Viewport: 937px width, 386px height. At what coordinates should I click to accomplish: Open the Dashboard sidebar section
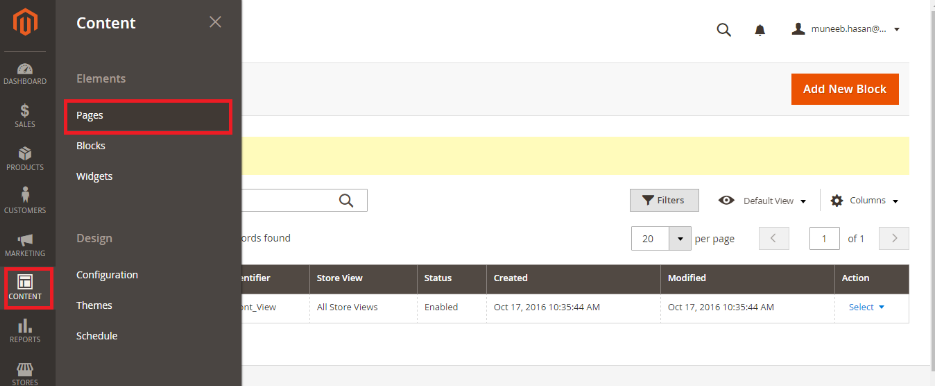click(x=25, y=73)
